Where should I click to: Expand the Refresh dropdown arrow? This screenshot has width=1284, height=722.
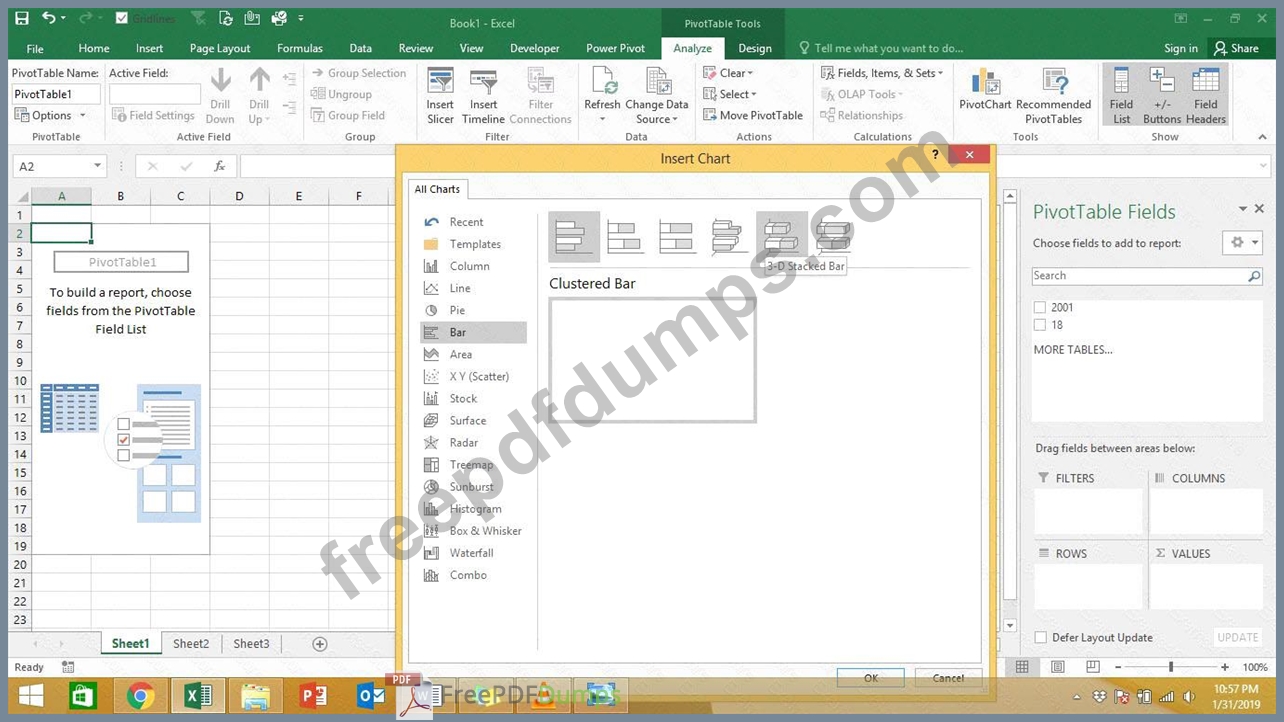[x=602, y=120]
